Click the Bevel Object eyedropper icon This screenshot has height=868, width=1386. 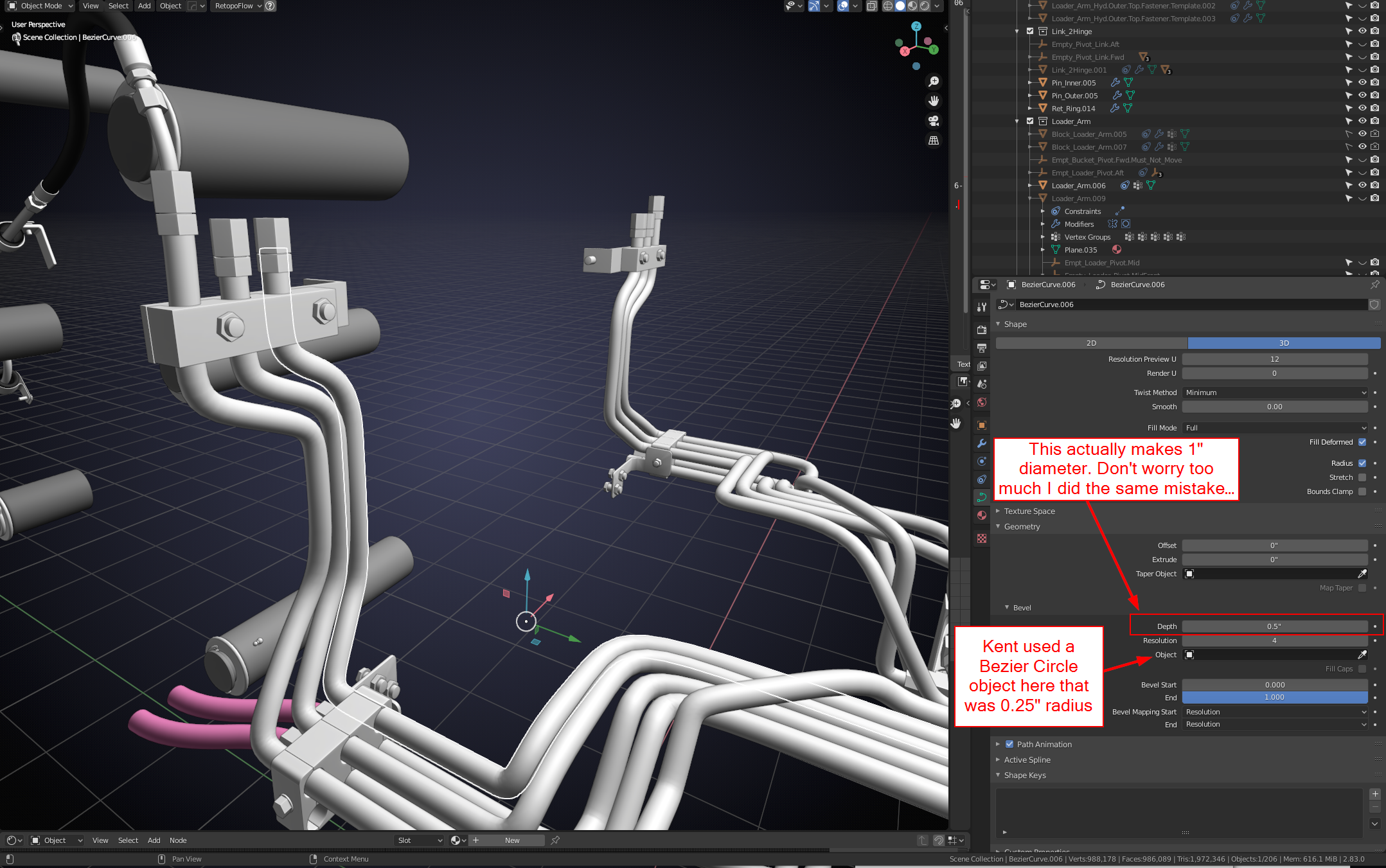(1362, 655)
